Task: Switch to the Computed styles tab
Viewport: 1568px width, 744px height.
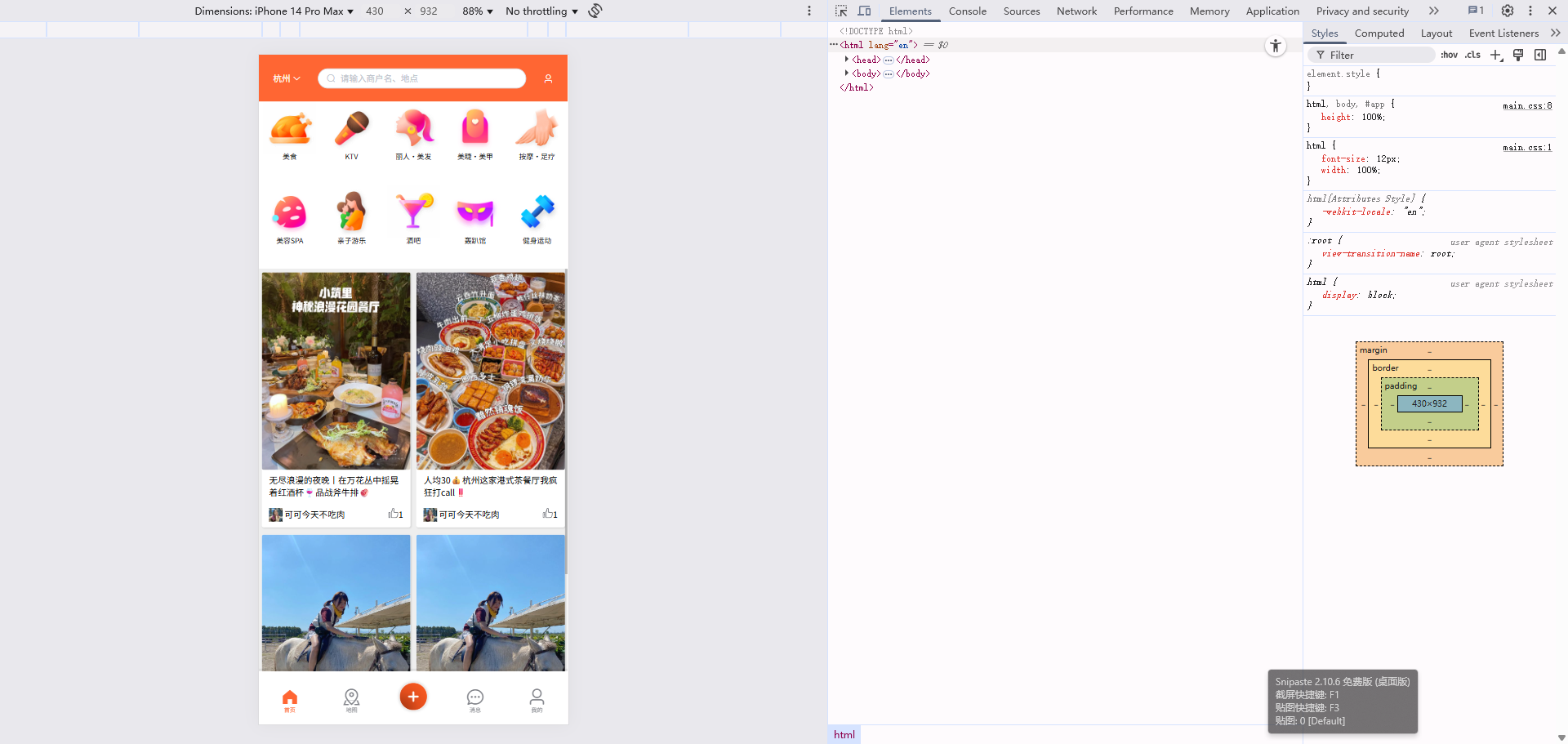Action: (x=1379, y=33)
